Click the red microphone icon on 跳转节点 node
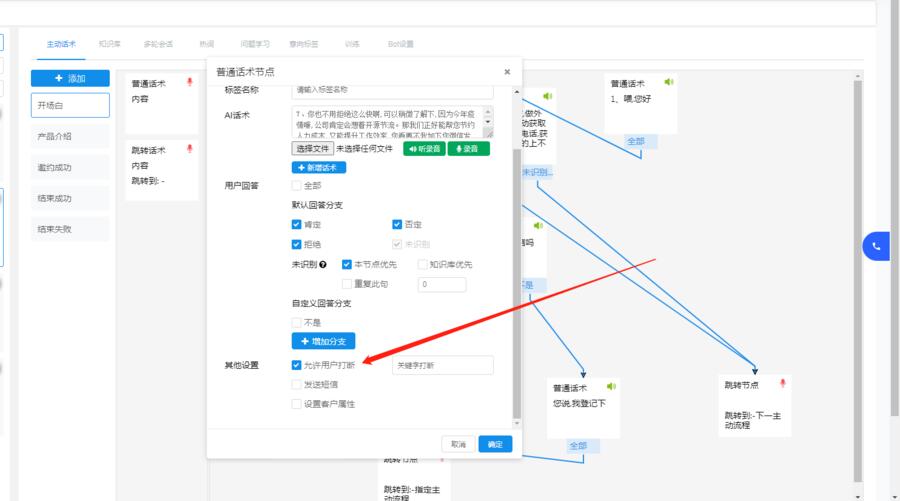Screen dimensions: 900x501 783,383
